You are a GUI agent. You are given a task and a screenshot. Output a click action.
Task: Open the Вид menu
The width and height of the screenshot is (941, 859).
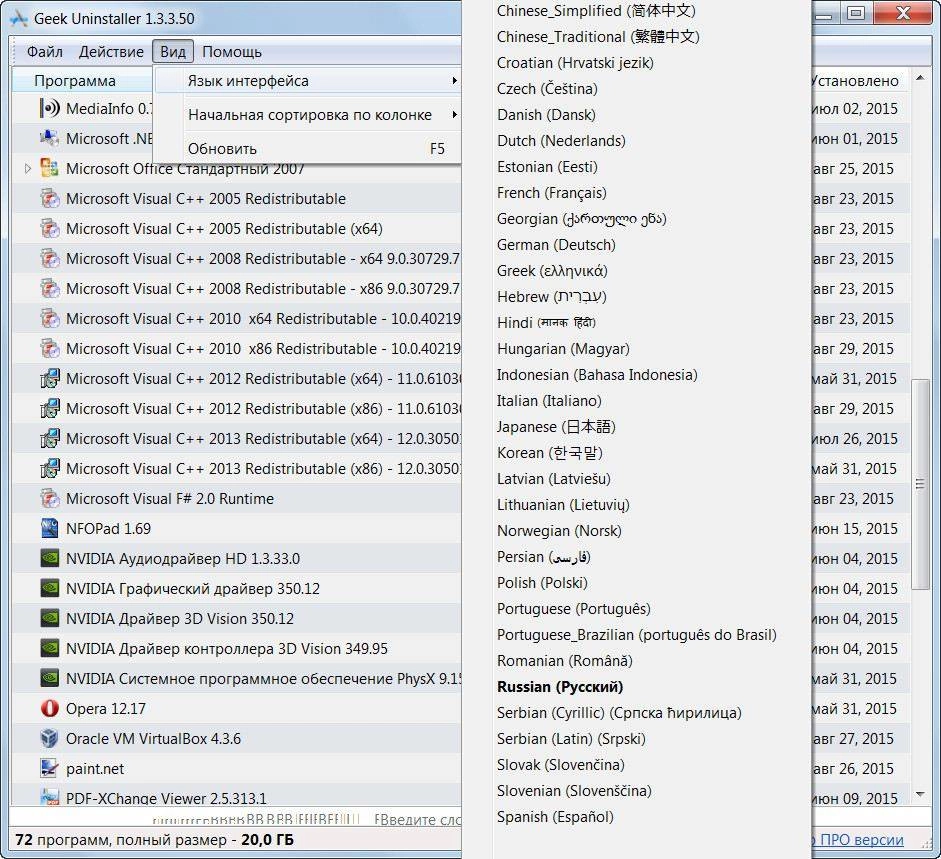(x=173, y=52)
